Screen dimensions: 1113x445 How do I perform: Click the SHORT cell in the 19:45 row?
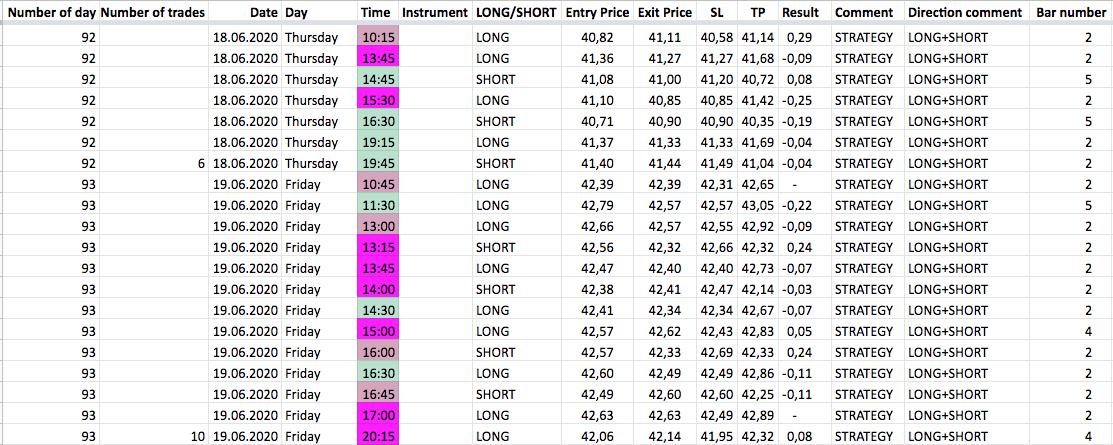tap(496, 163)
